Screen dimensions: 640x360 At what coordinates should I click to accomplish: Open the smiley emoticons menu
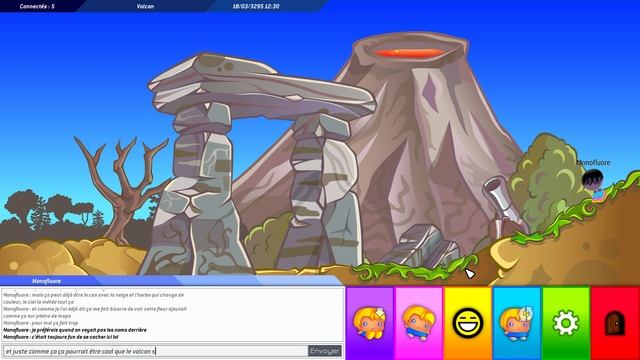point(468,323)
